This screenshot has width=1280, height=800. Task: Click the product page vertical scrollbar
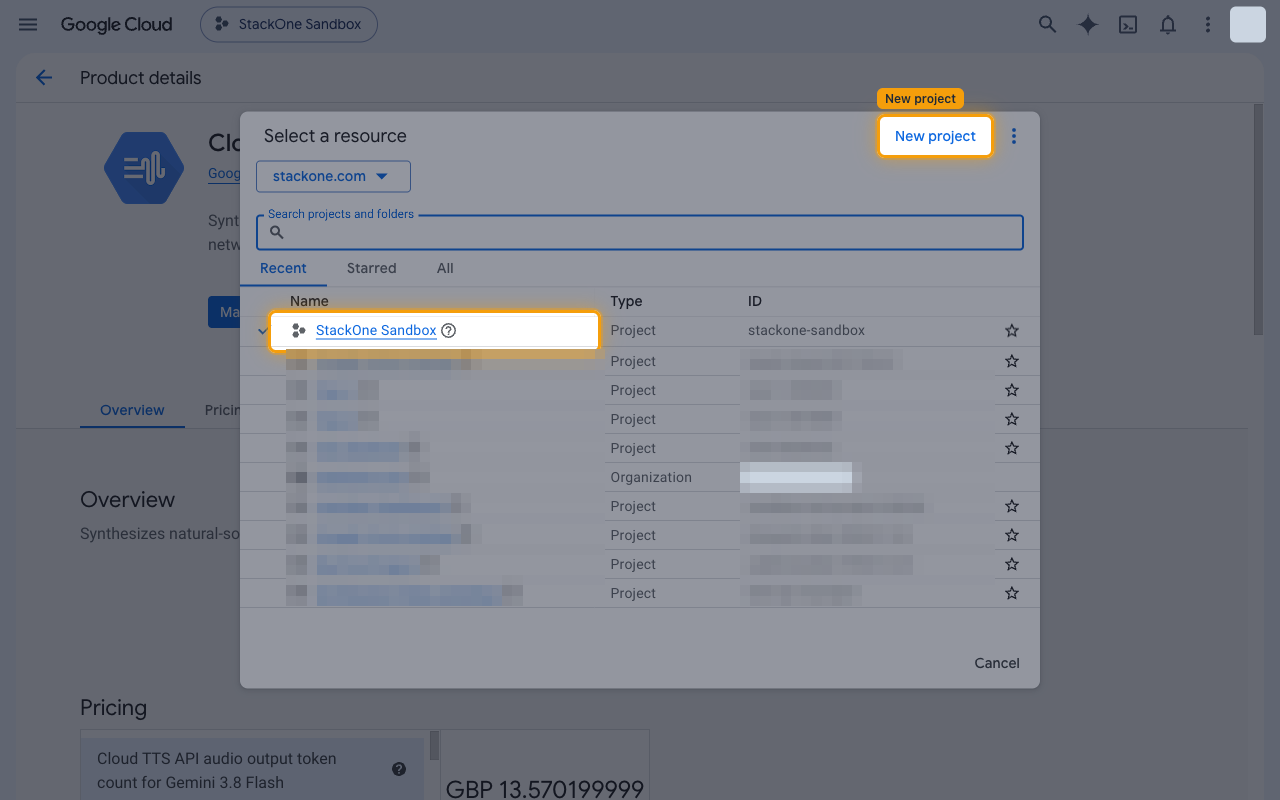pyautogui.click(x=1258, y=220)
